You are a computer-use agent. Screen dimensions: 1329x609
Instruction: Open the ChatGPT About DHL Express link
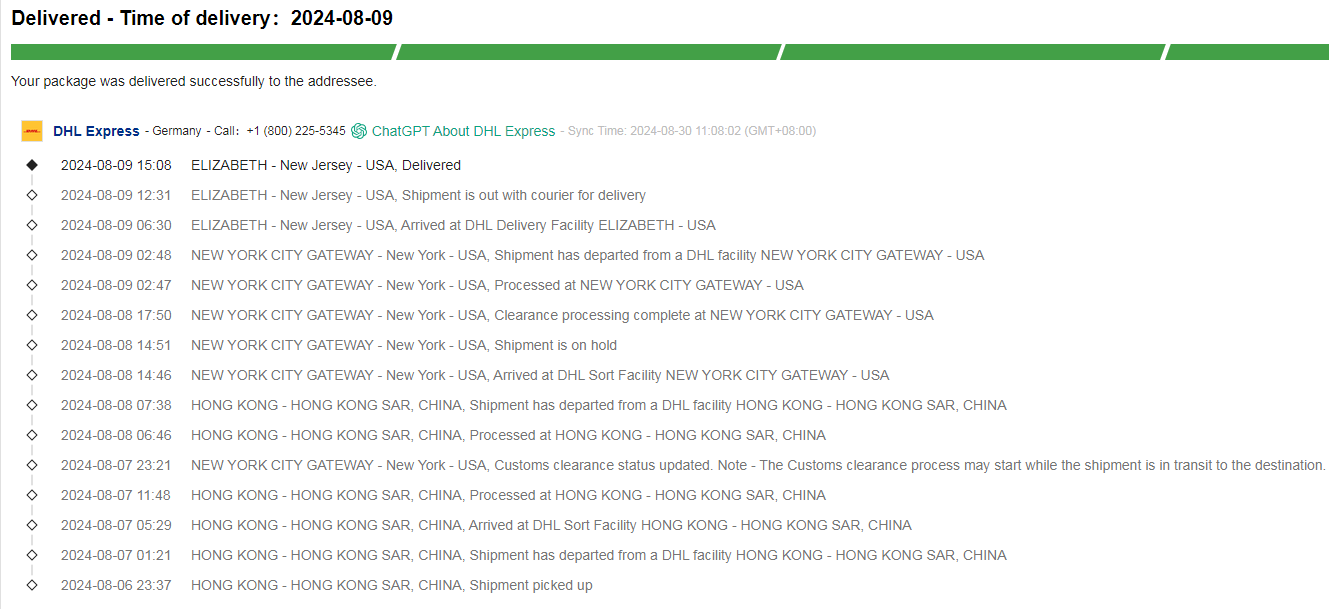coord(463,131)
